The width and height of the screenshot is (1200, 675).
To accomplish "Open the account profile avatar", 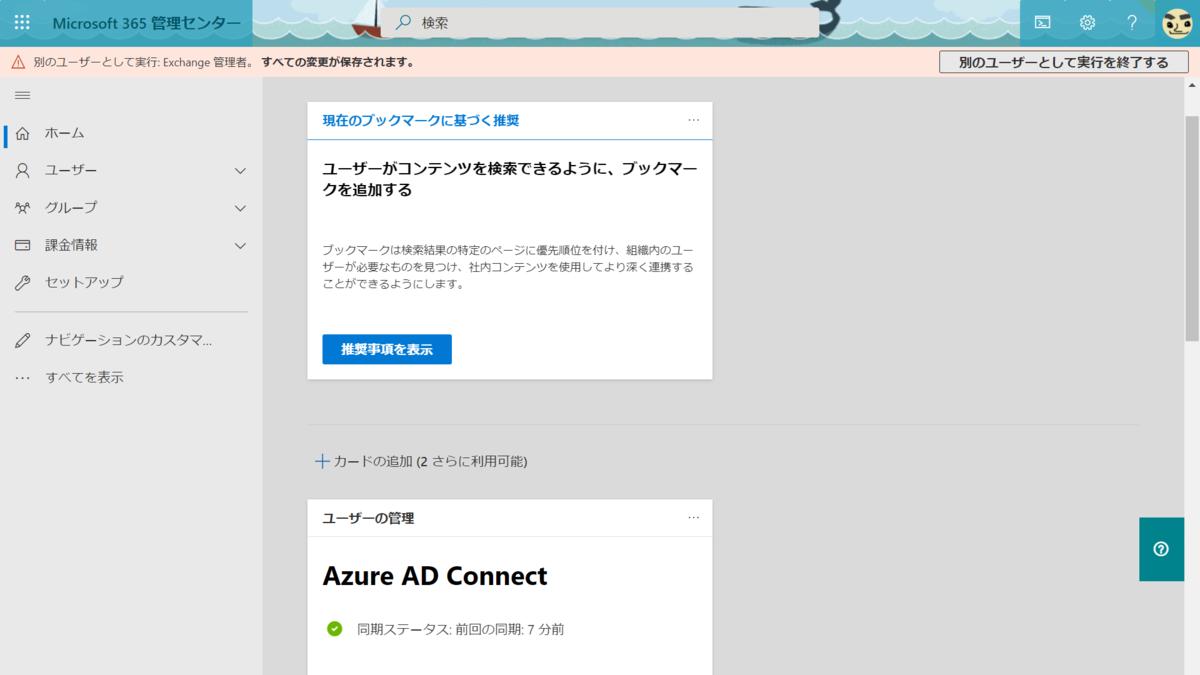I will (1177, 23).
